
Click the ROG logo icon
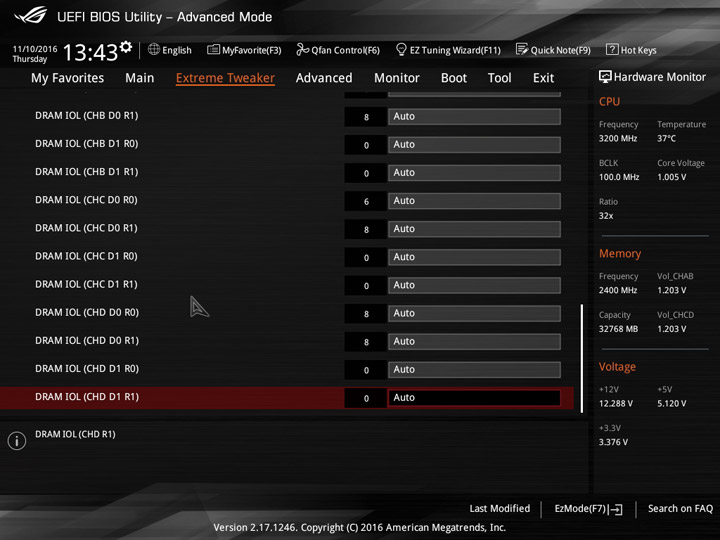pos(30,15)
